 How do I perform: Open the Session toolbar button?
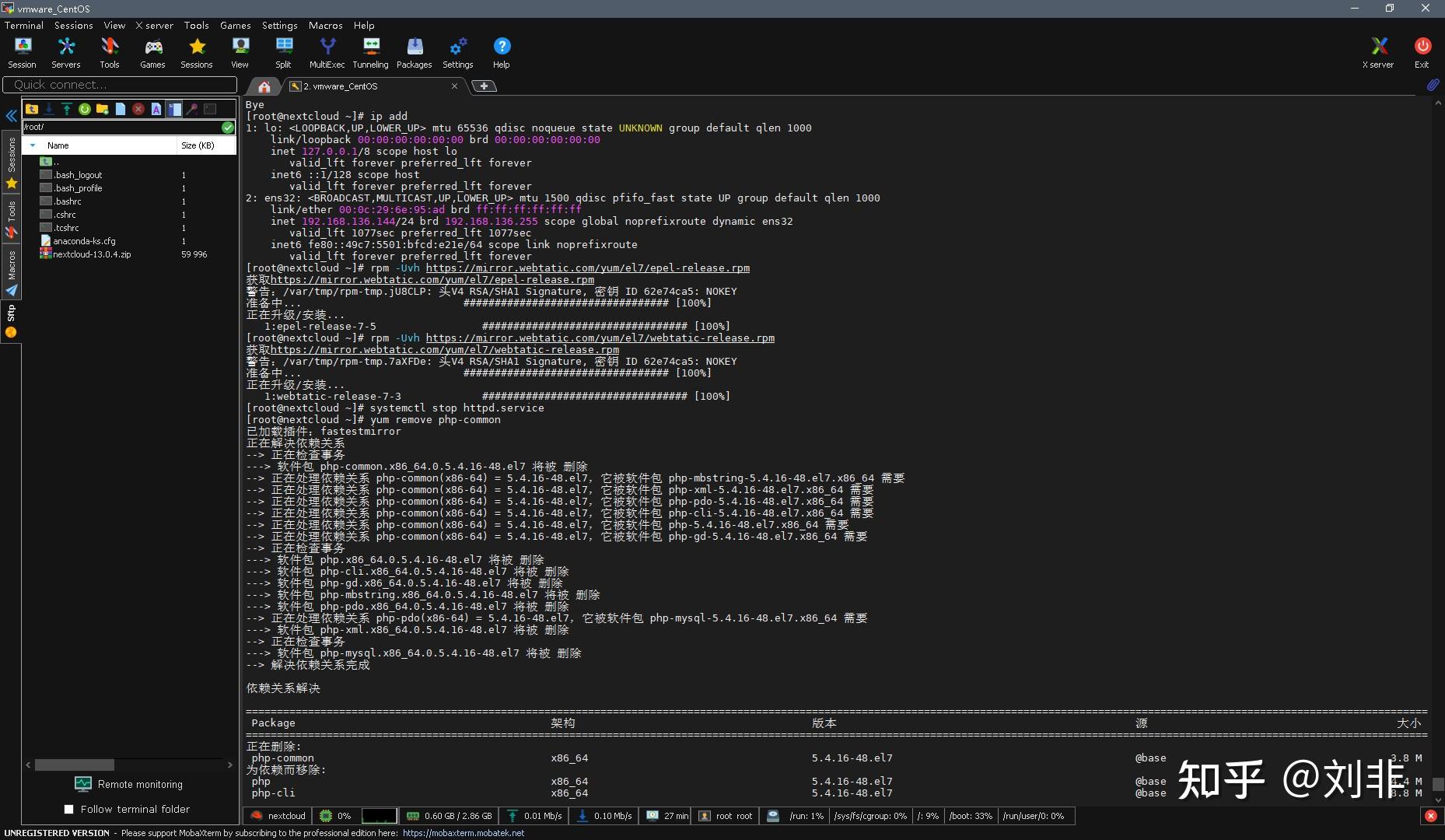pos(22,53)
